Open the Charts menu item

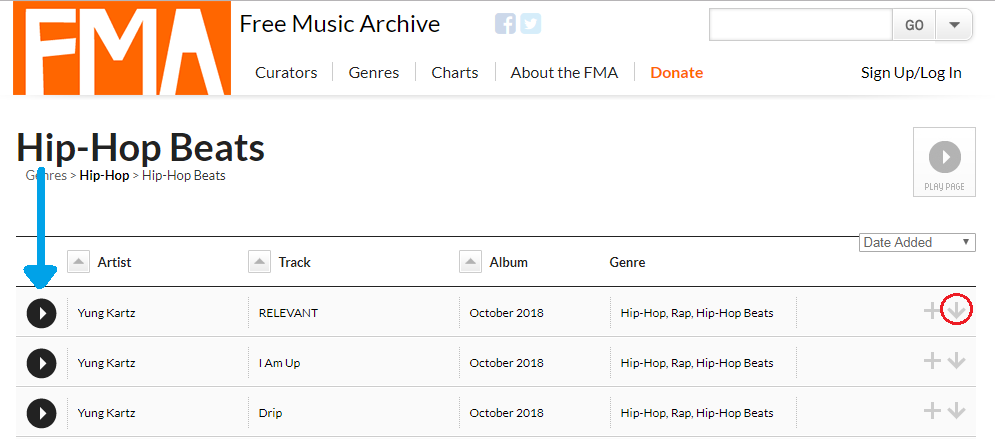coord(455,73)
